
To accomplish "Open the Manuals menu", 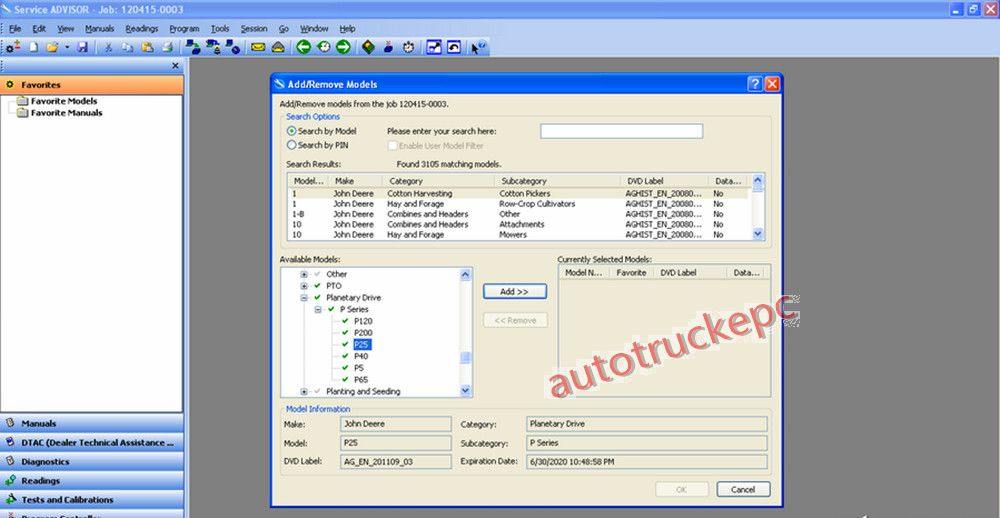I will point(99,29).
